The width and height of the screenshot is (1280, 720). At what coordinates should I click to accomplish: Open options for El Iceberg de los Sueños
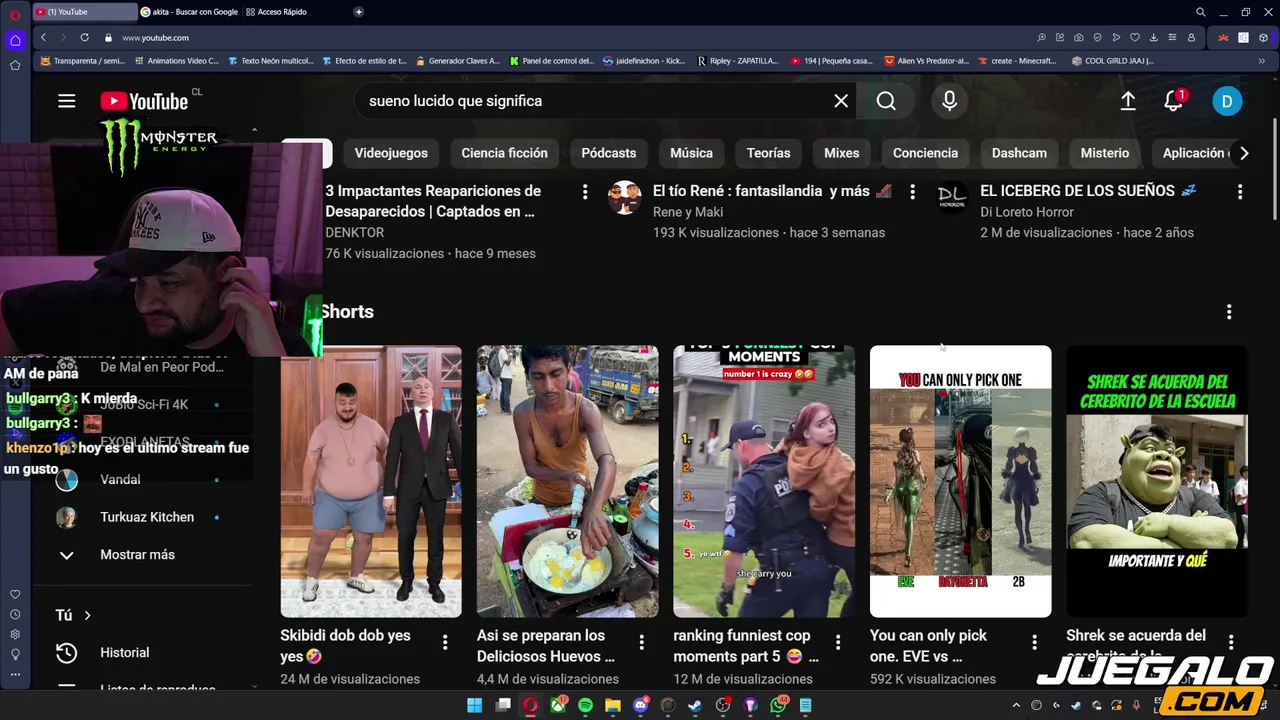pyautogui.click(x=1240, y=191)
